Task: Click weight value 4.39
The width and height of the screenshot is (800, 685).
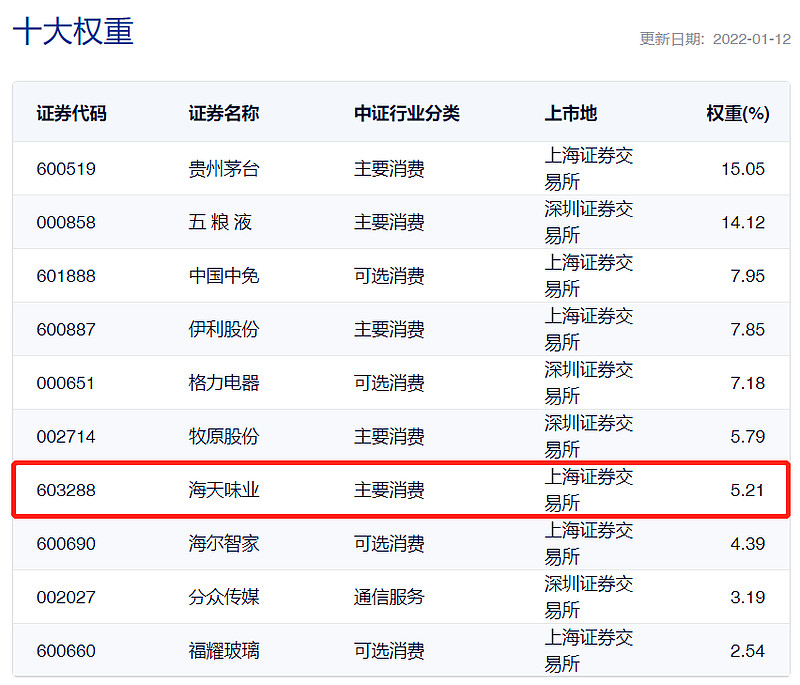Action: click(x=747, y=544)
